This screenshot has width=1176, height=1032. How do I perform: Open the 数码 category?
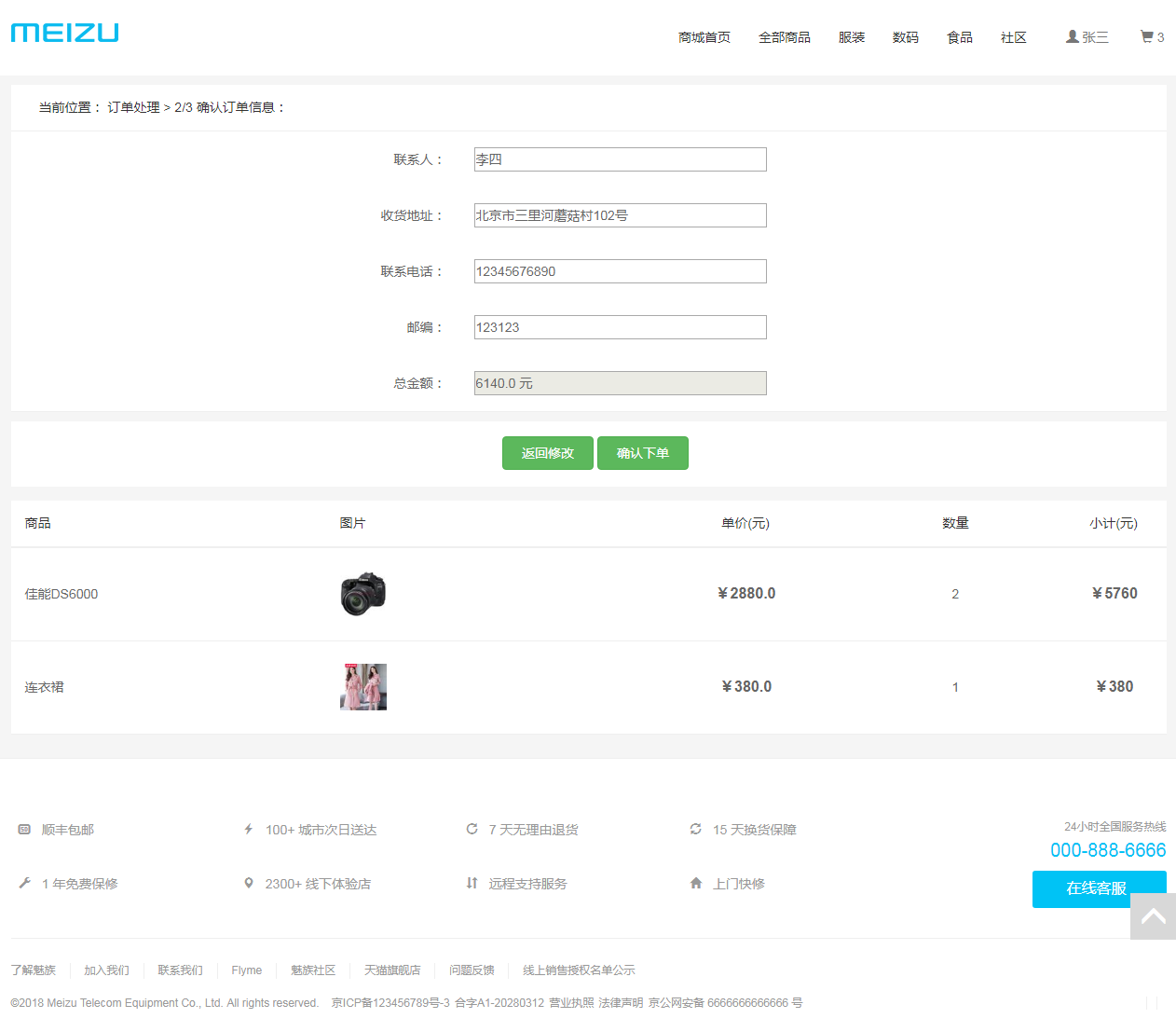point(906,37)
